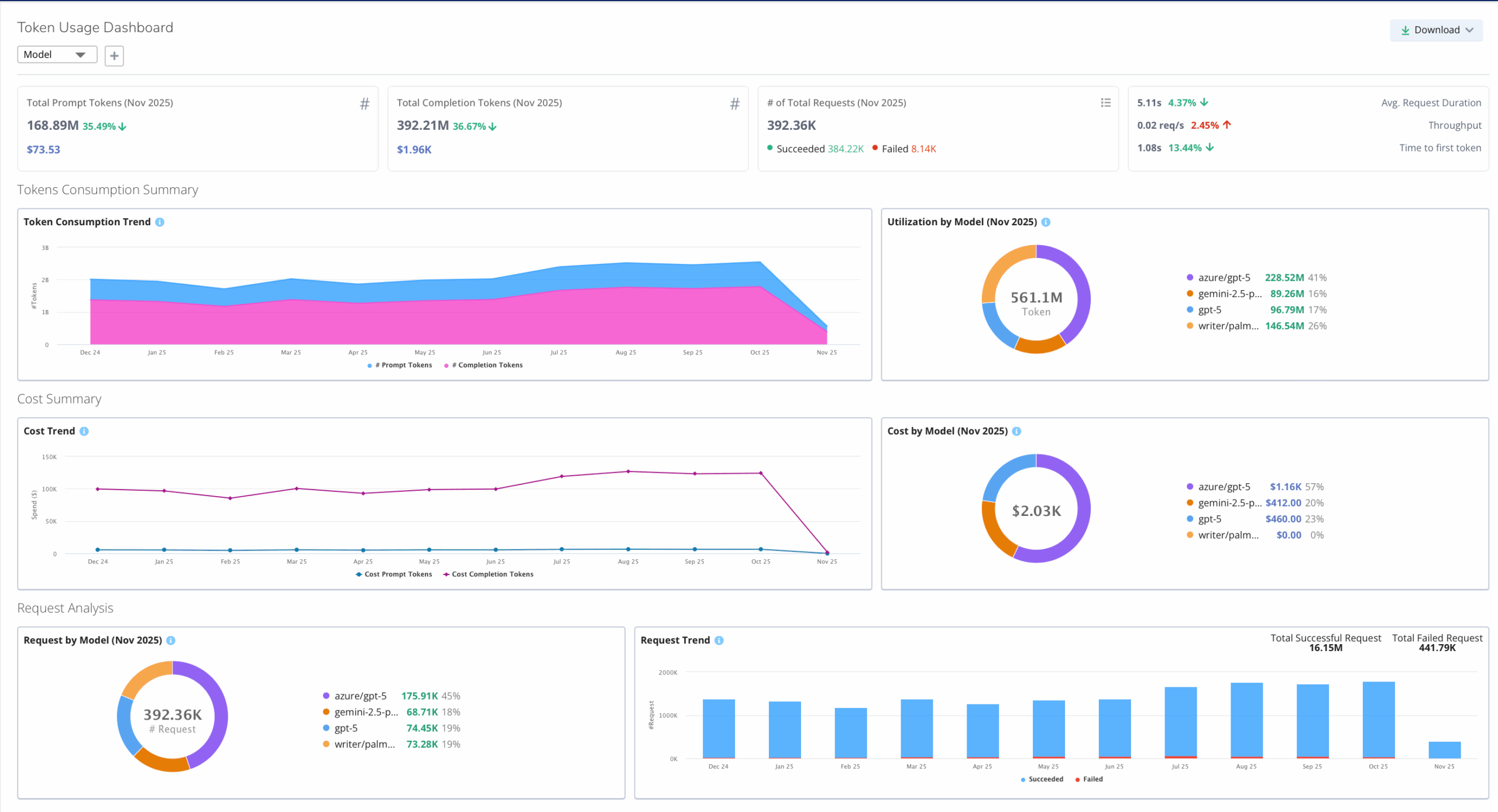
Task: Open the info tooltip for Request Trend
Action: (x=720, y=640)
